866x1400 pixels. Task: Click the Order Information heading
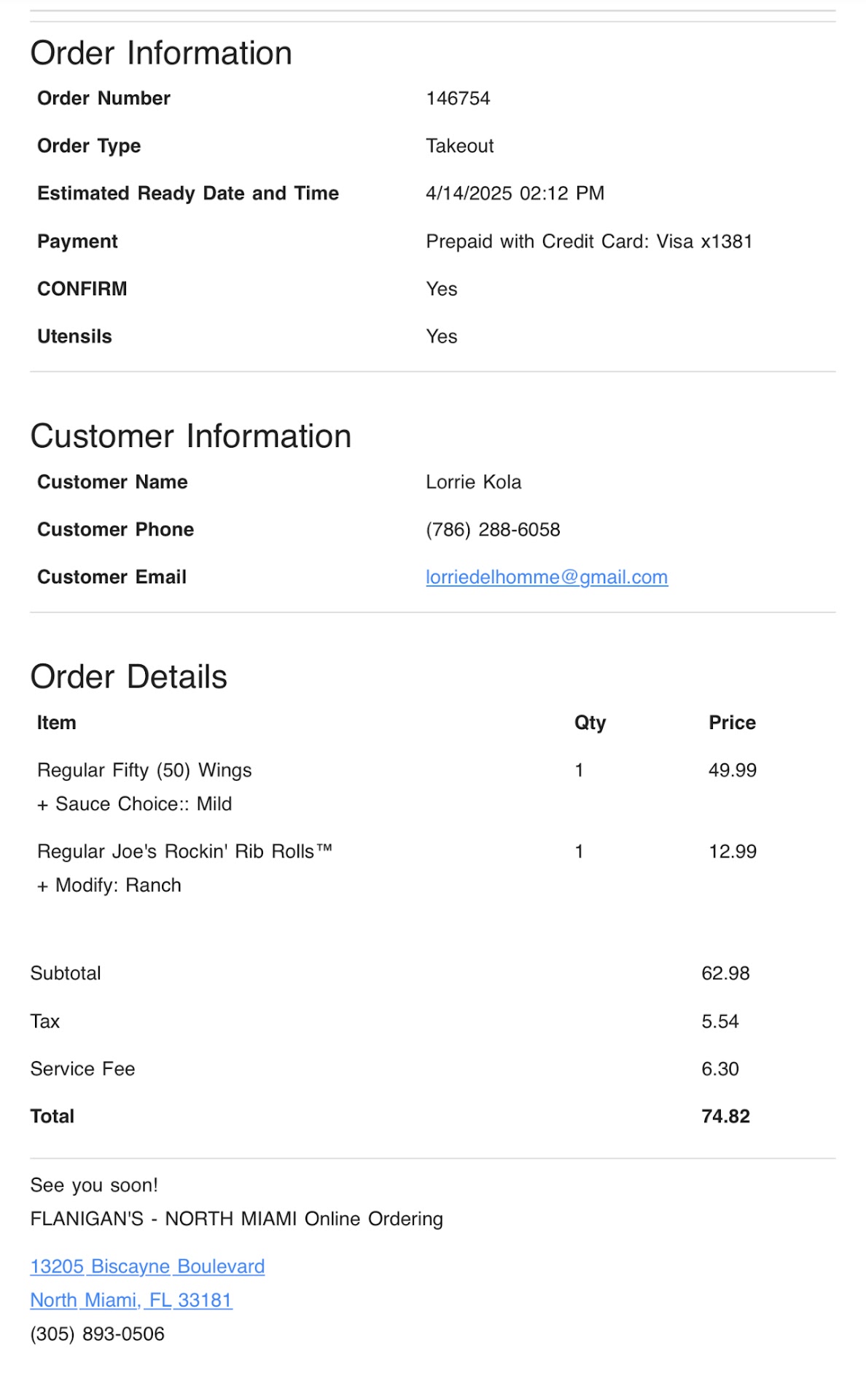click(161, 53)
